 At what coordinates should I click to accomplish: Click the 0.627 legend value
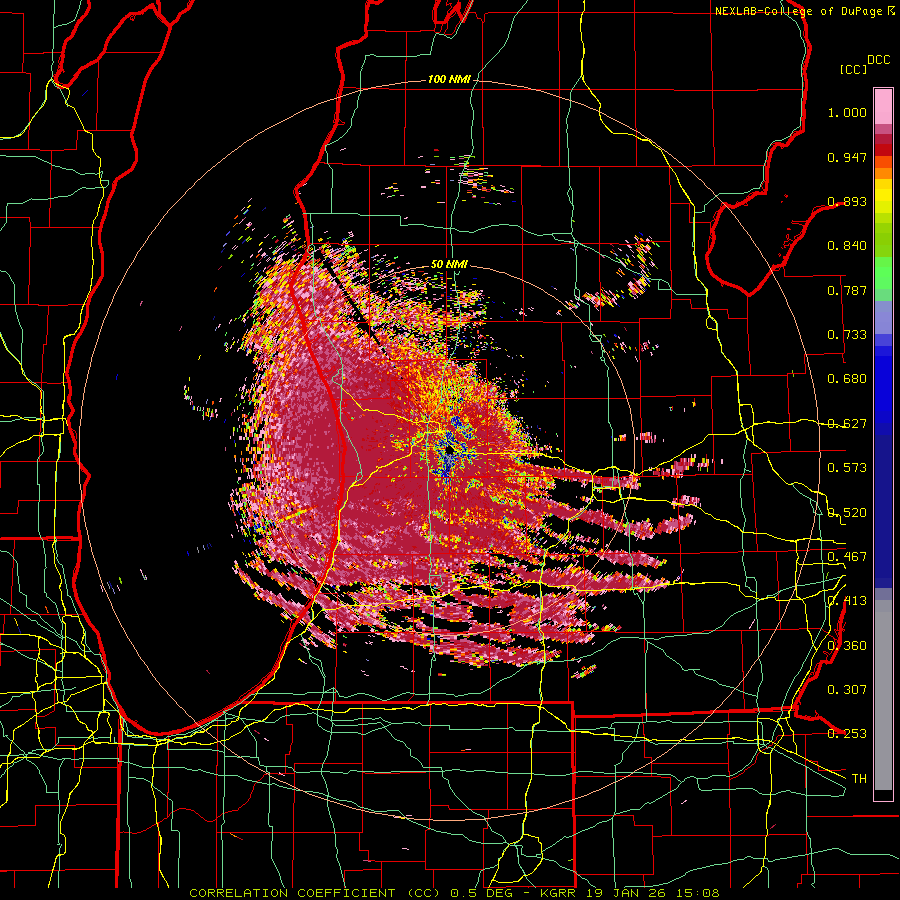click(x=847, y=424)
